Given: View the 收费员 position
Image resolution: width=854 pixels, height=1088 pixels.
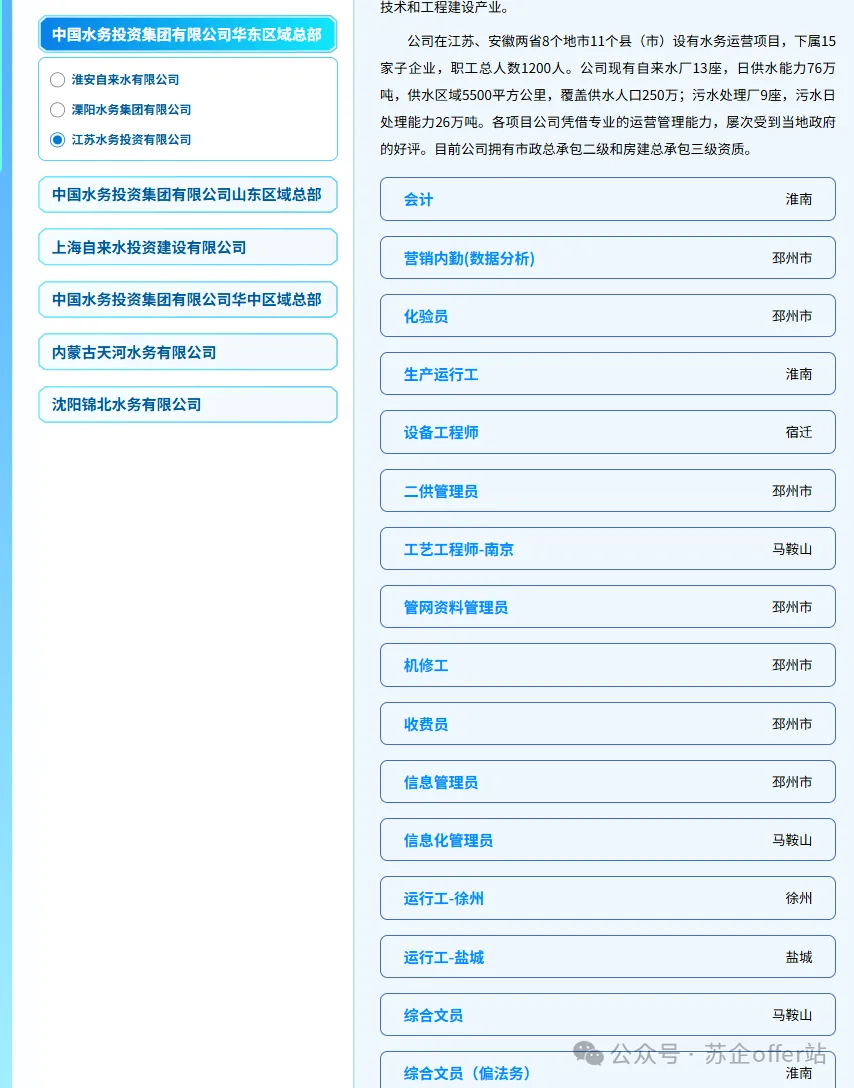Looking at the screenshot, I should pyautogui.click(x=608, y=724).
